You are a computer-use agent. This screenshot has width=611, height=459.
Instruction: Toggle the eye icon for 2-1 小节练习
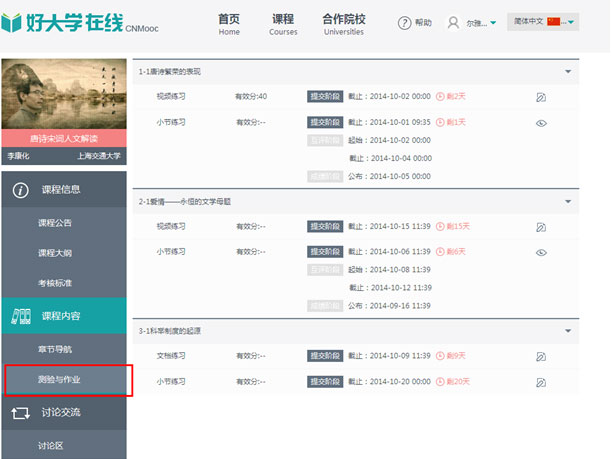coord(541,253)
